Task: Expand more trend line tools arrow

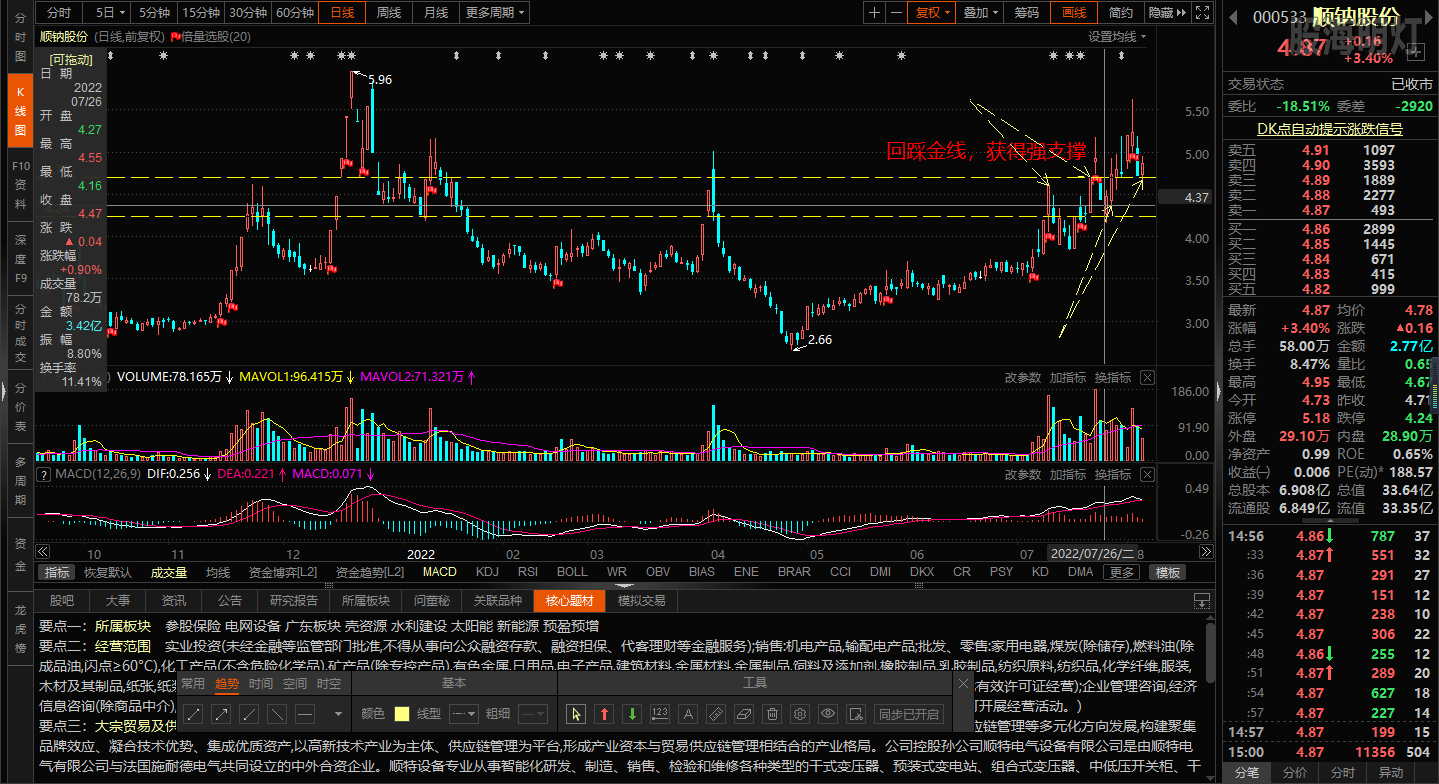Action: click(338, 714)
